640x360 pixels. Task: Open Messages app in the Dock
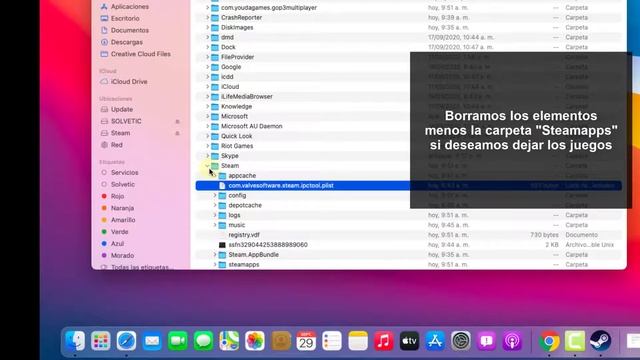point(203,341)
